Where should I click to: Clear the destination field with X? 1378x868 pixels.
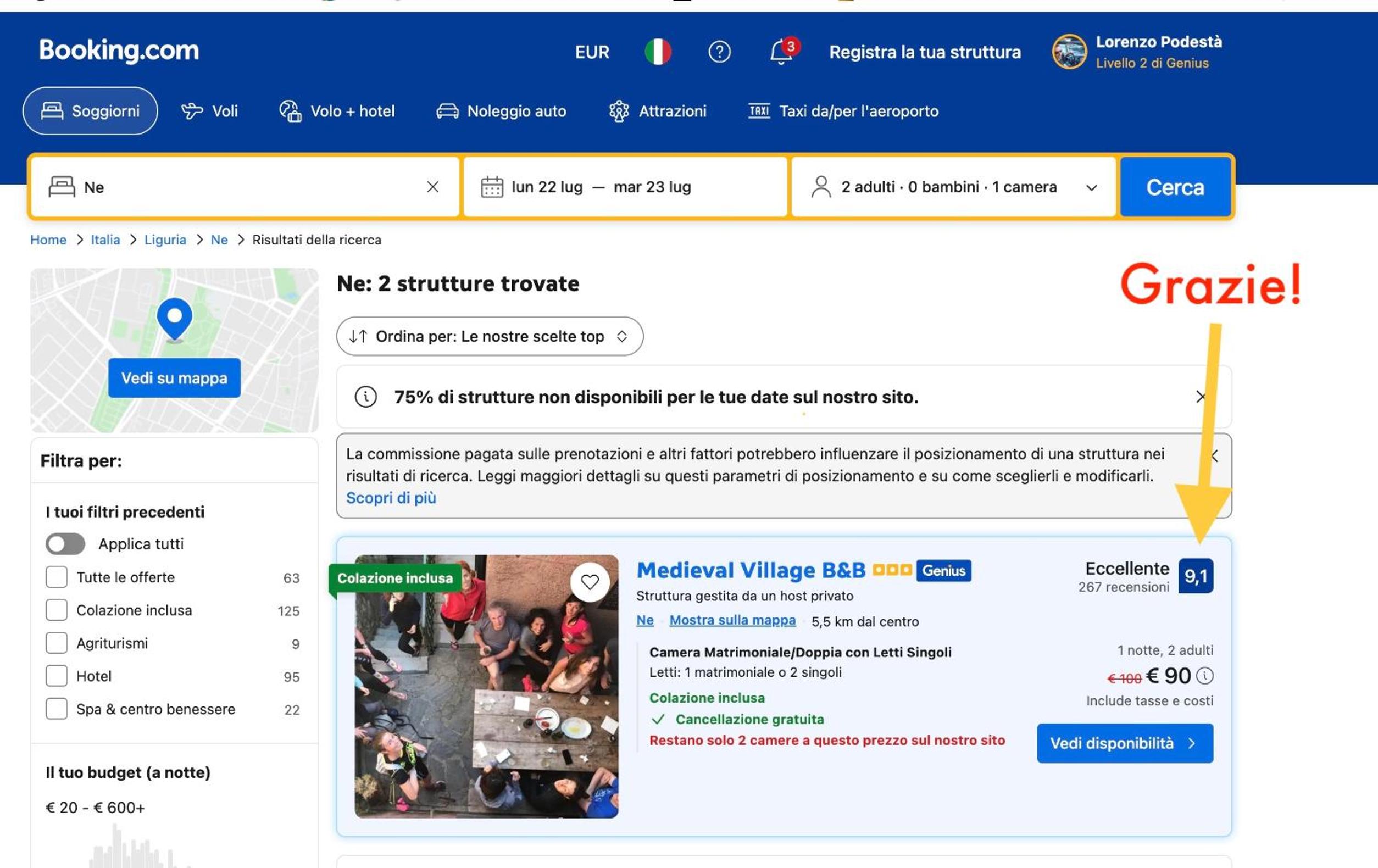pyautogui.click(x=432, y=187)
